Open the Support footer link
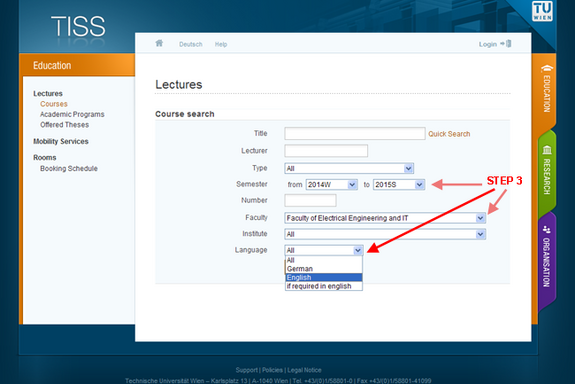 point(246,370)
